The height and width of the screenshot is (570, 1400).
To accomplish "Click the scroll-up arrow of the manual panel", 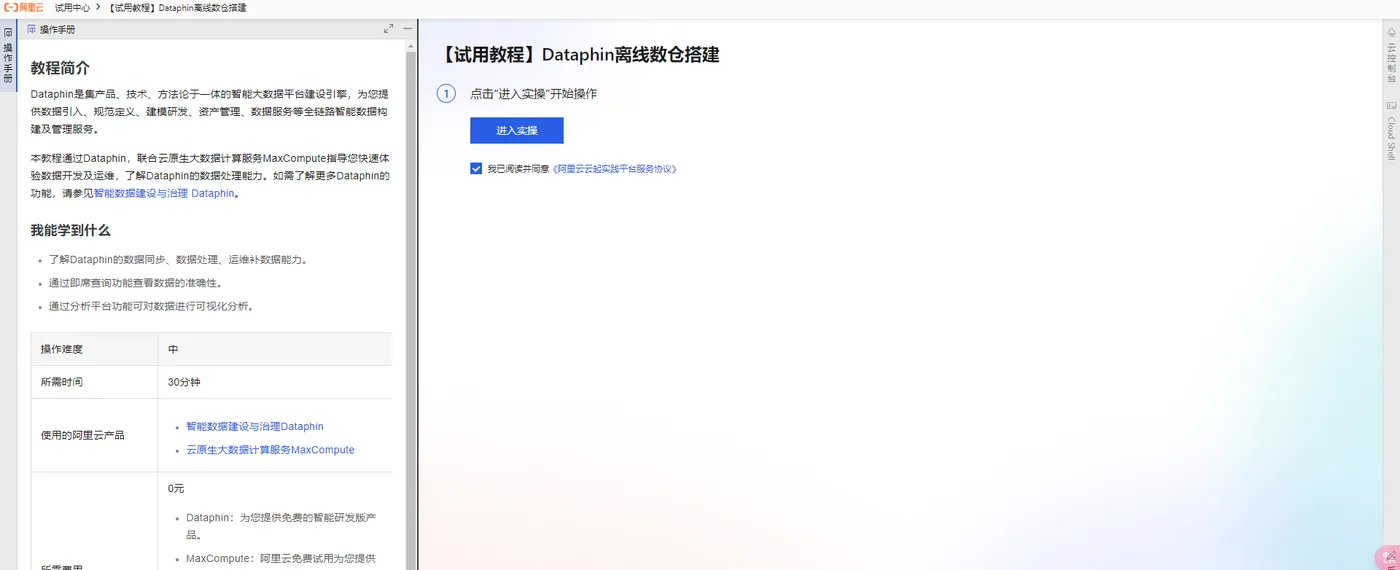I will tap(410, 45).
